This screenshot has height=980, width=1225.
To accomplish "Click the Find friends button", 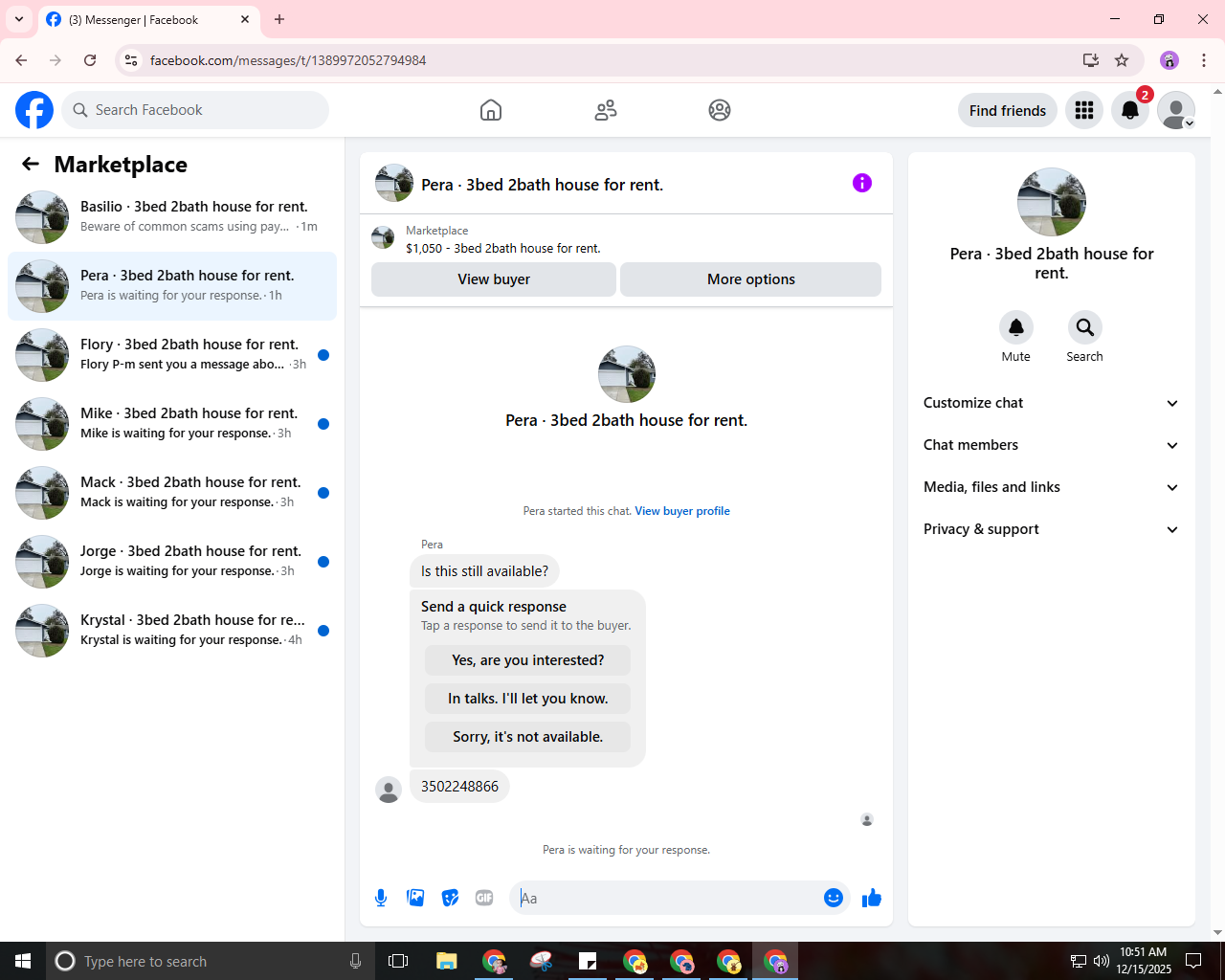I will coord(1008,110).
